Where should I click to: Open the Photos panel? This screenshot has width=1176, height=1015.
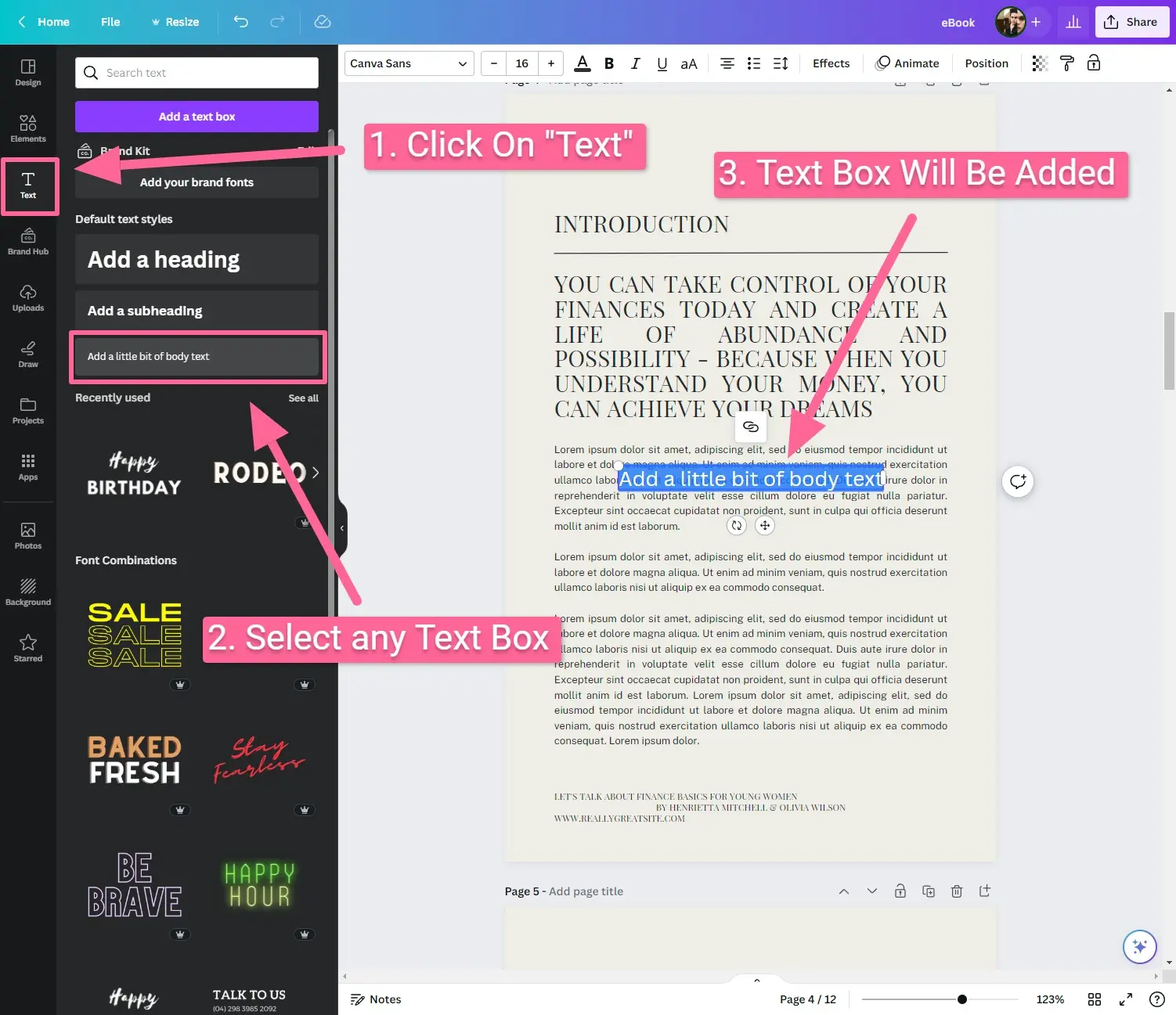point(28,536)
